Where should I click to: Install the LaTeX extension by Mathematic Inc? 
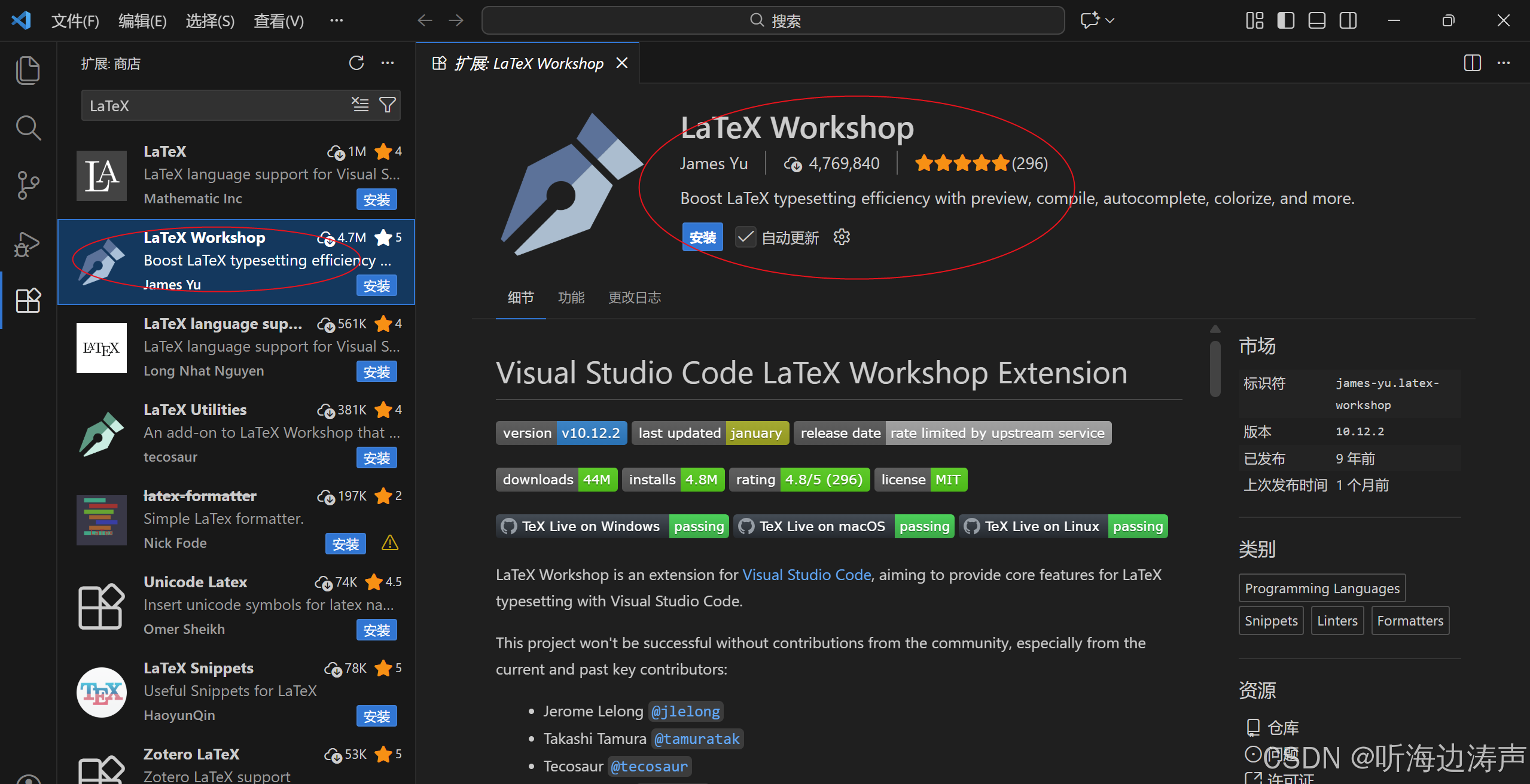[377, 199]
